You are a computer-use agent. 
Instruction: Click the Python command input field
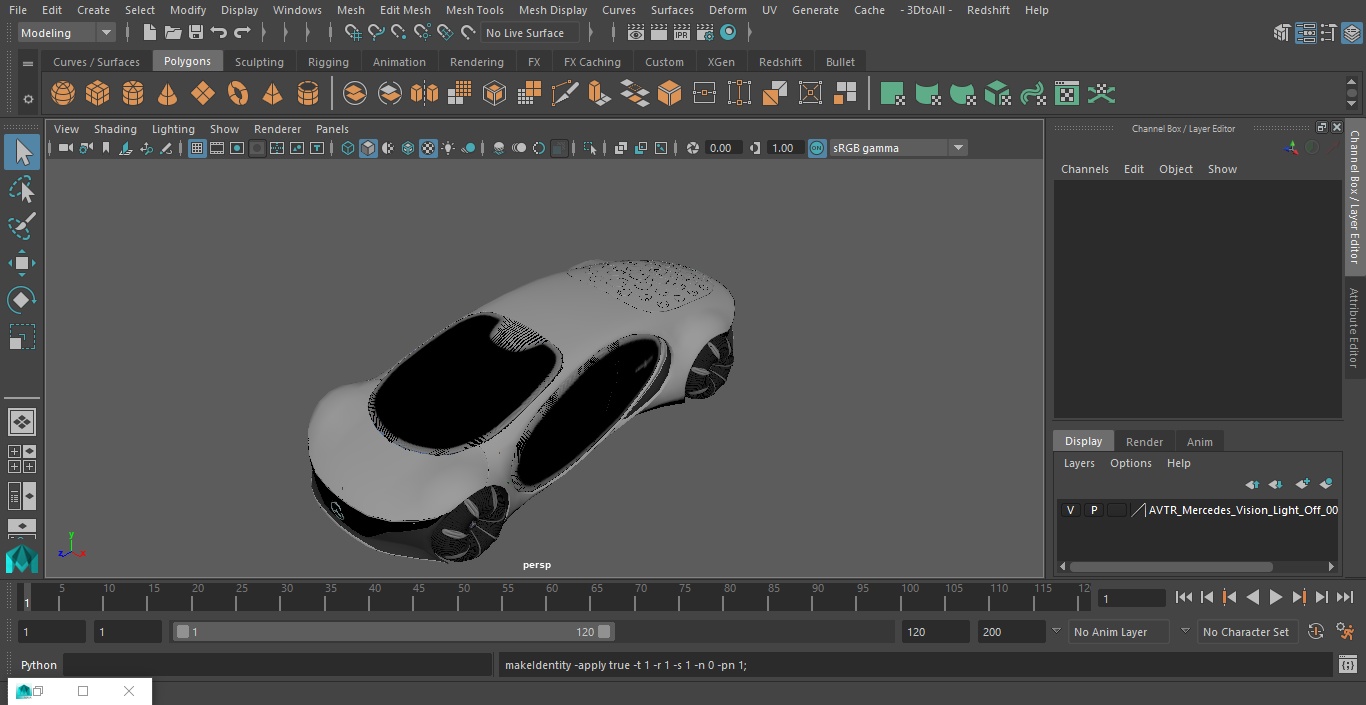pos(278,665)
